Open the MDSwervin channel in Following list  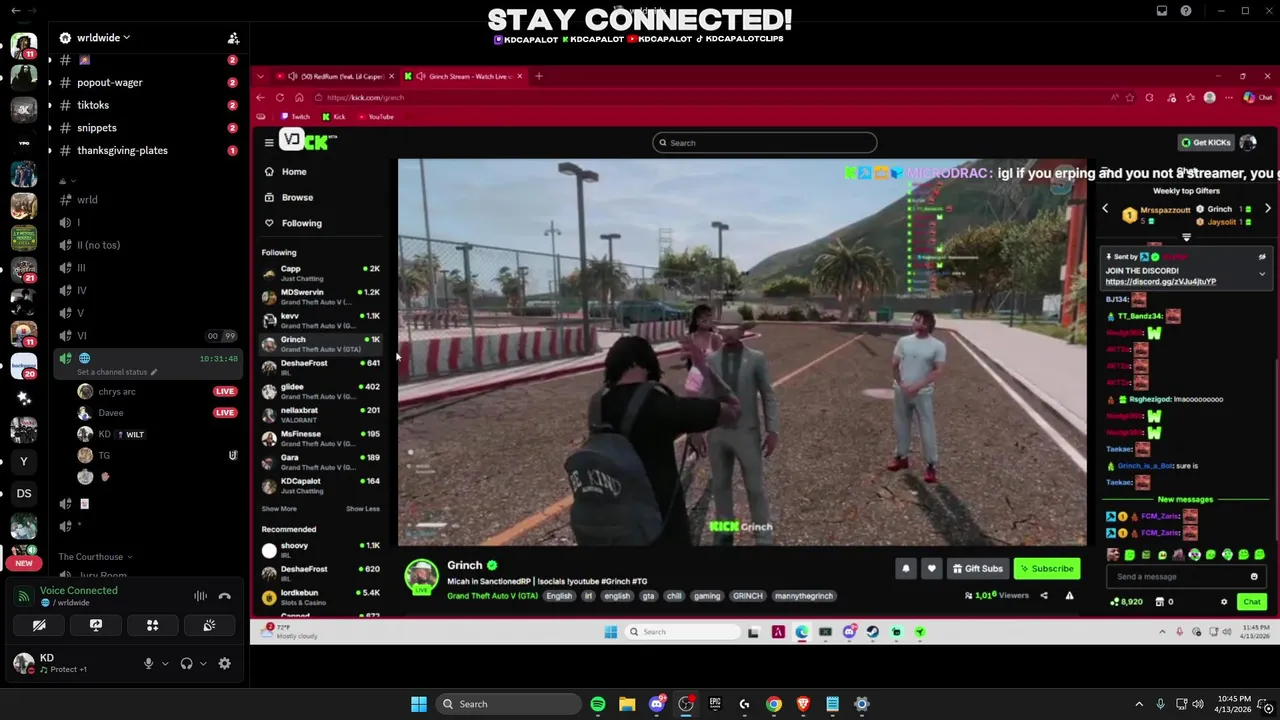(320, 296)
